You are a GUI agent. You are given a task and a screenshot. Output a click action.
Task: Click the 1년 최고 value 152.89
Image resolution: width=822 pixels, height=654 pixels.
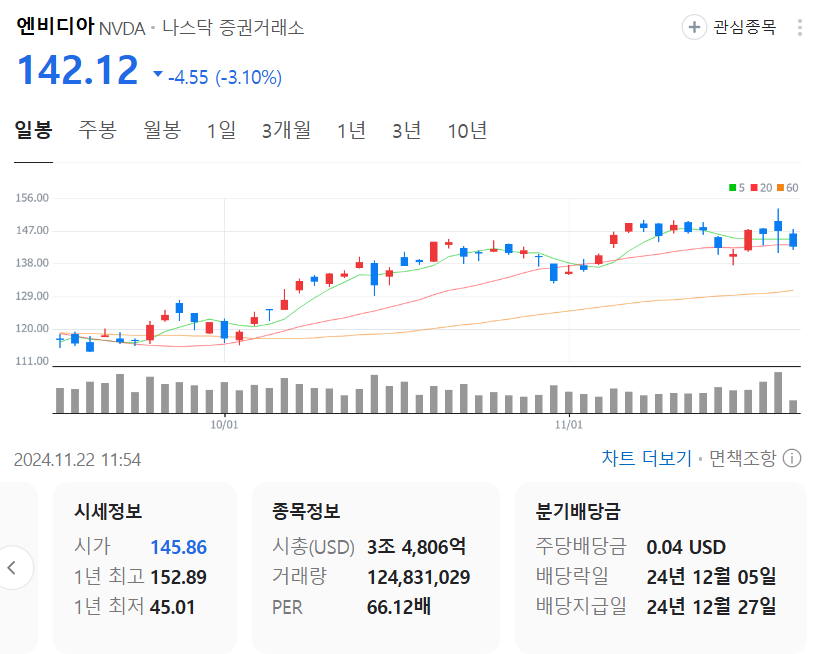178,577
